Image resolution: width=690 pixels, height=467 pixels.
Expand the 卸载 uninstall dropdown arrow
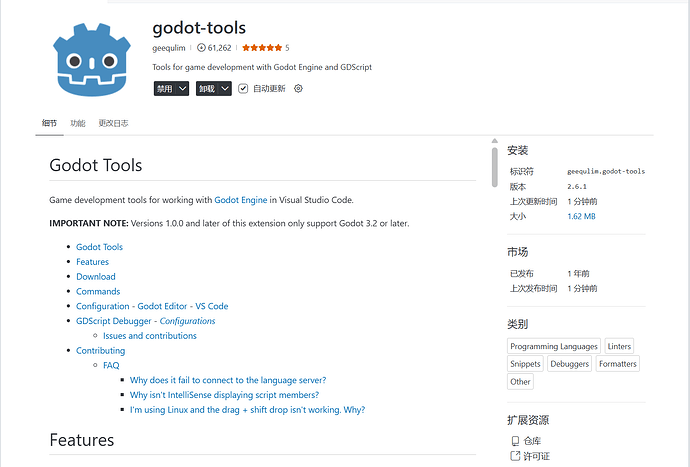tap(225, 88)
